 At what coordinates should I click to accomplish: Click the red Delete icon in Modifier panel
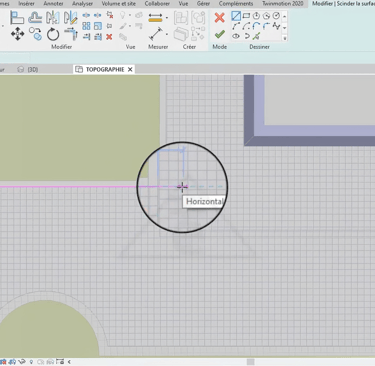coord(109,37)
